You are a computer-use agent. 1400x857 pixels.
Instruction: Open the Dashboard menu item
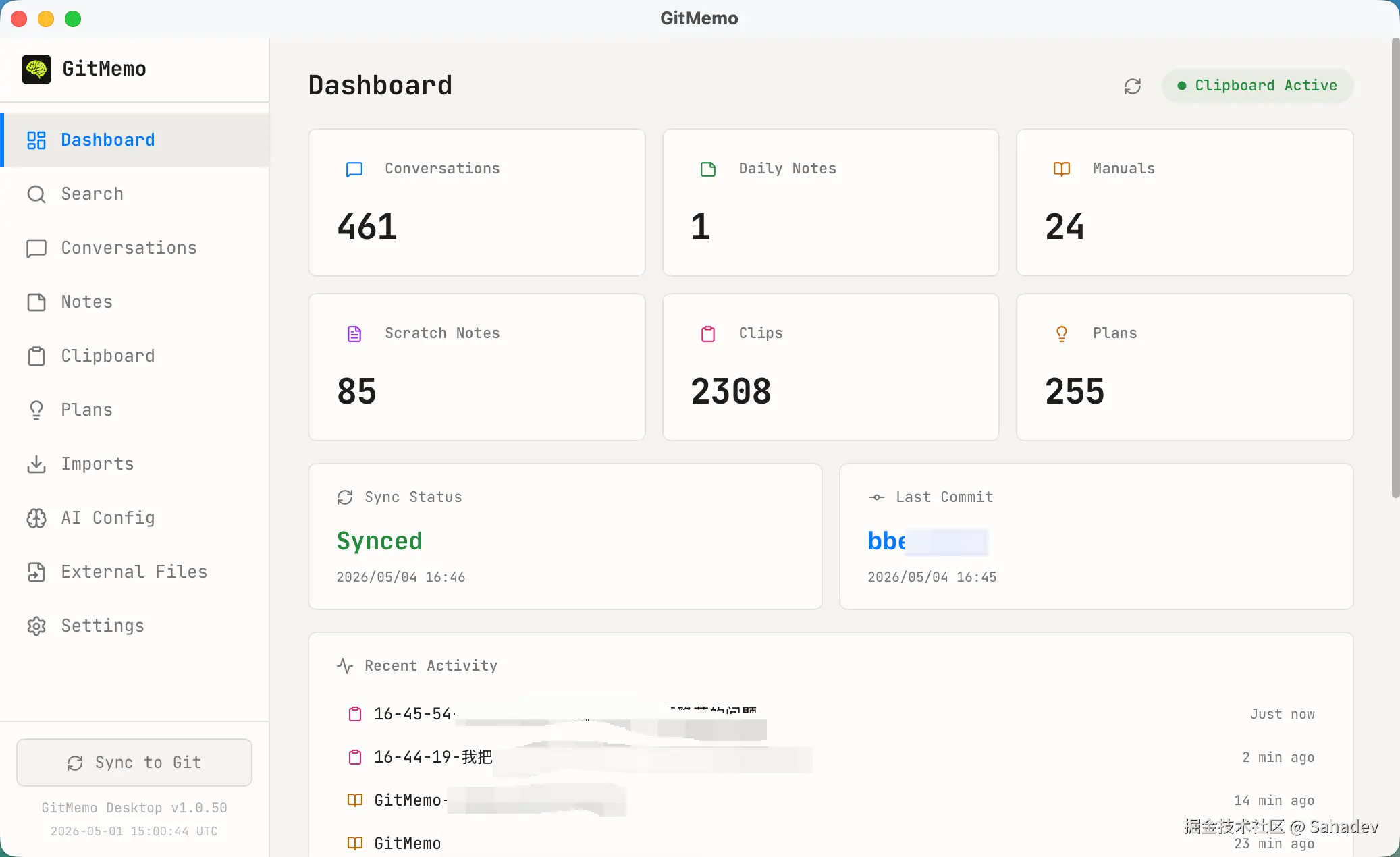(x=136, y=140)
